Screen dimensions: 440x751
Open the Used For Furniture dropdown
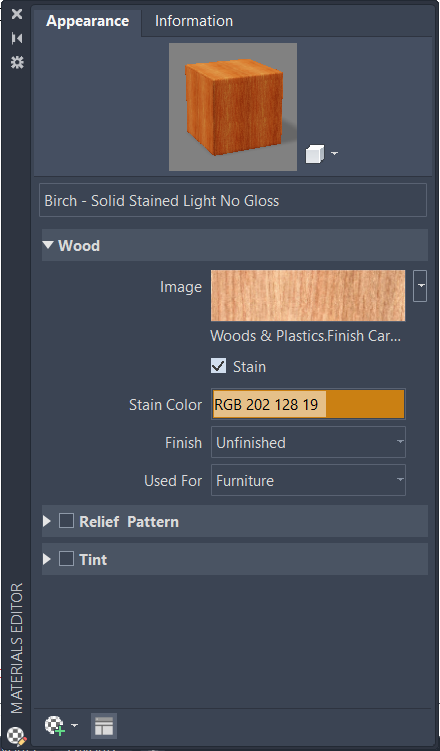pos(308,480)
